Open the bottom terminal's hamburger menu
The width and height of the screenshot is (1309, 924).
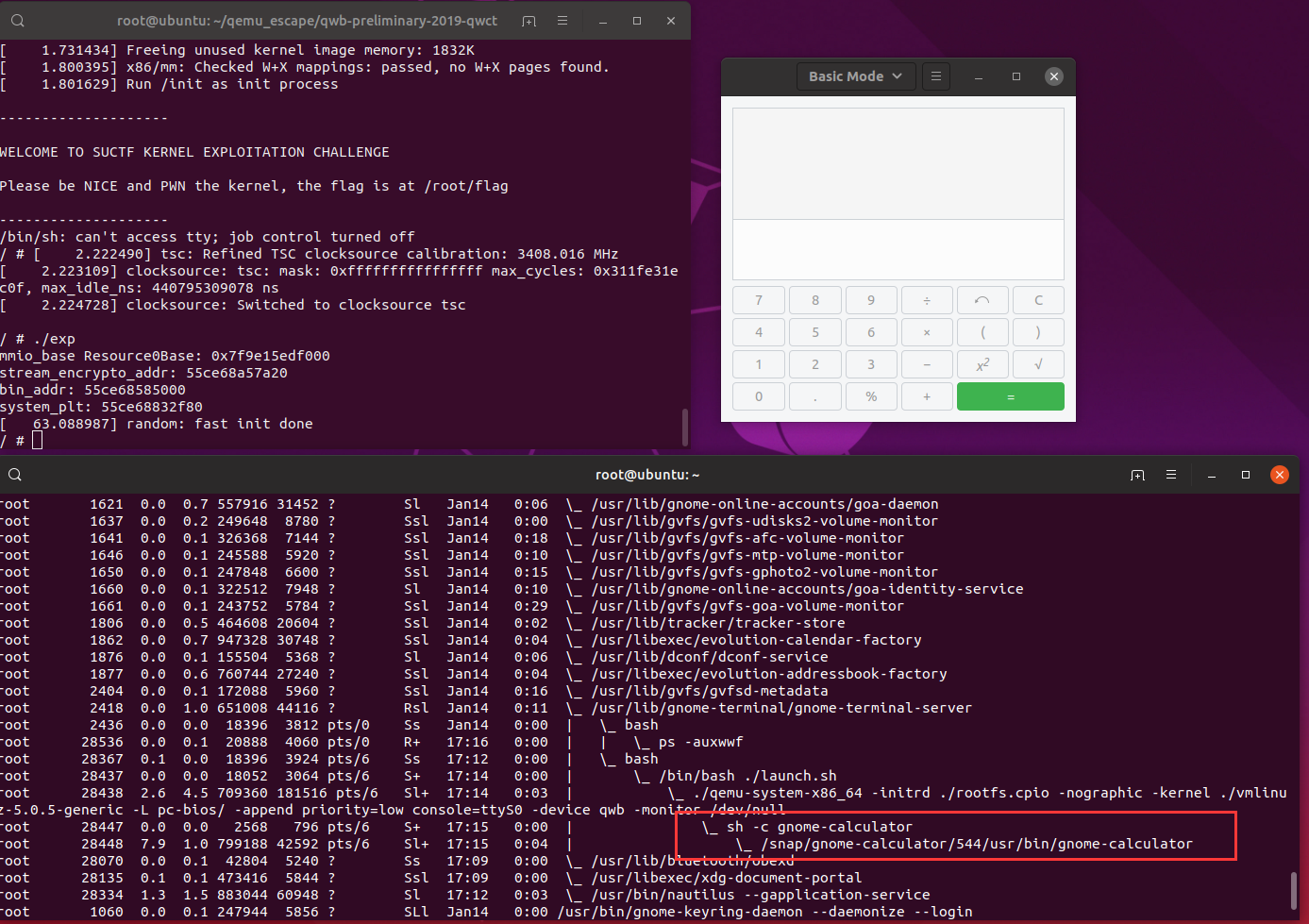pyautogui.click(x=1171, y=475)
